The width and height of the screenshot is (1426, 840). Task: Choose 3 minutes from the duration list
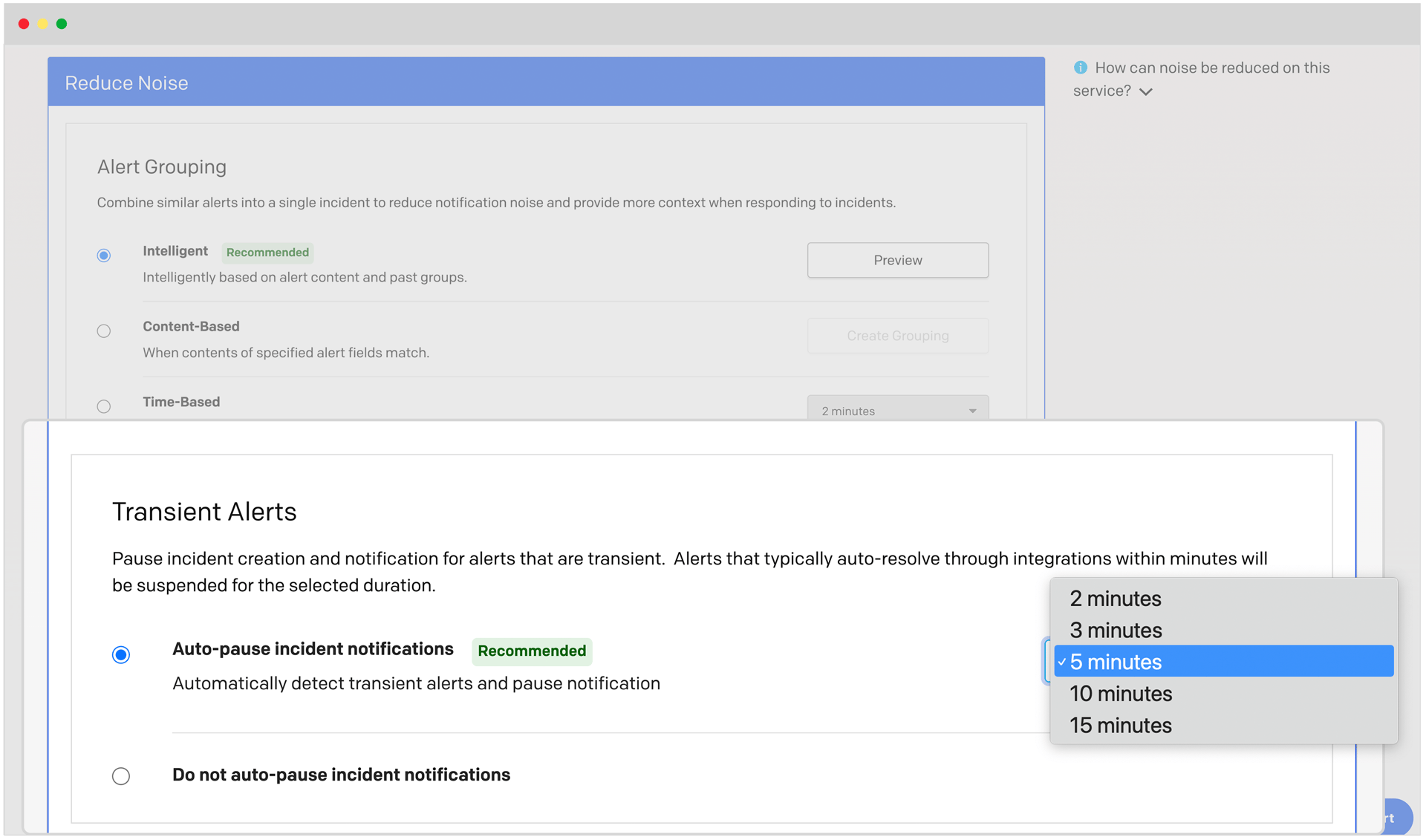1116,631
